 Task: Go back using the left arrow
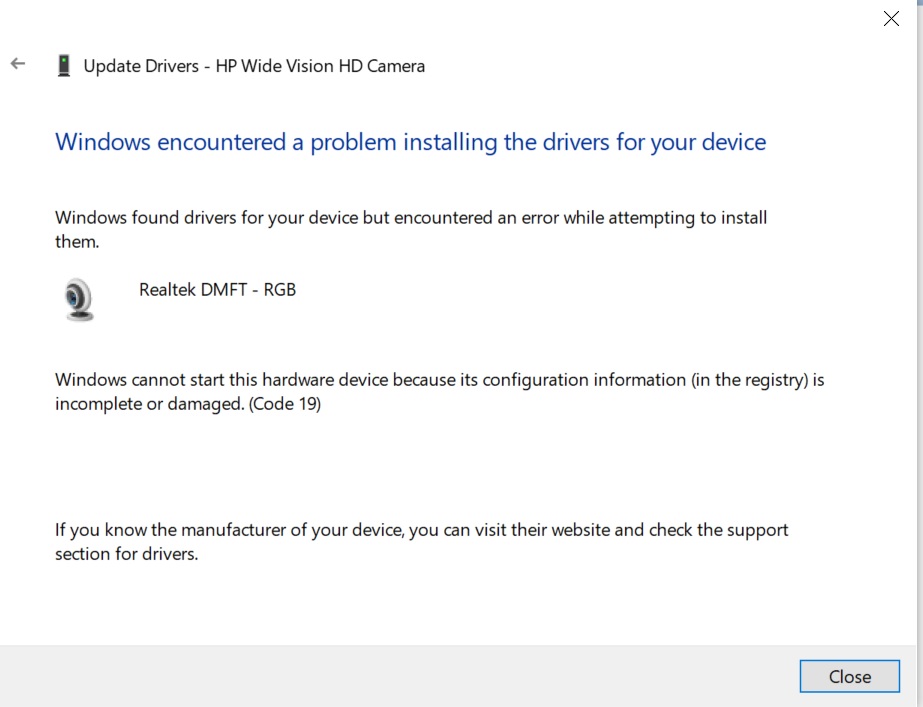(18, 64)
